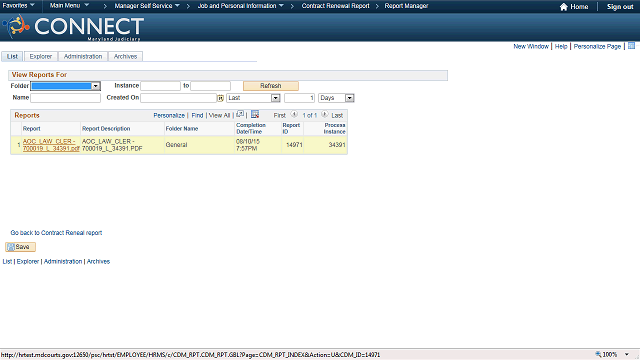Screen dimensions: 640x360
Task: Open the Created On calendar picker
Action: [220, 98]
